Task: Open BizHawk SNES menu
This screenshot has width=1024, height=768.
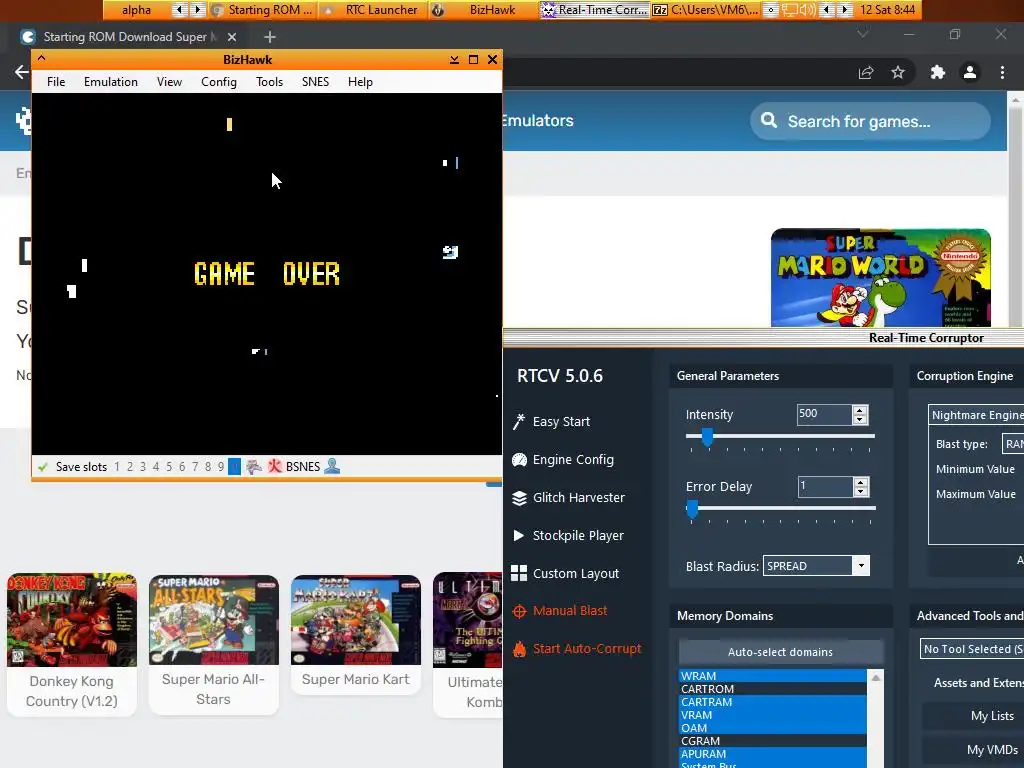Action: (x=315, y=82)
